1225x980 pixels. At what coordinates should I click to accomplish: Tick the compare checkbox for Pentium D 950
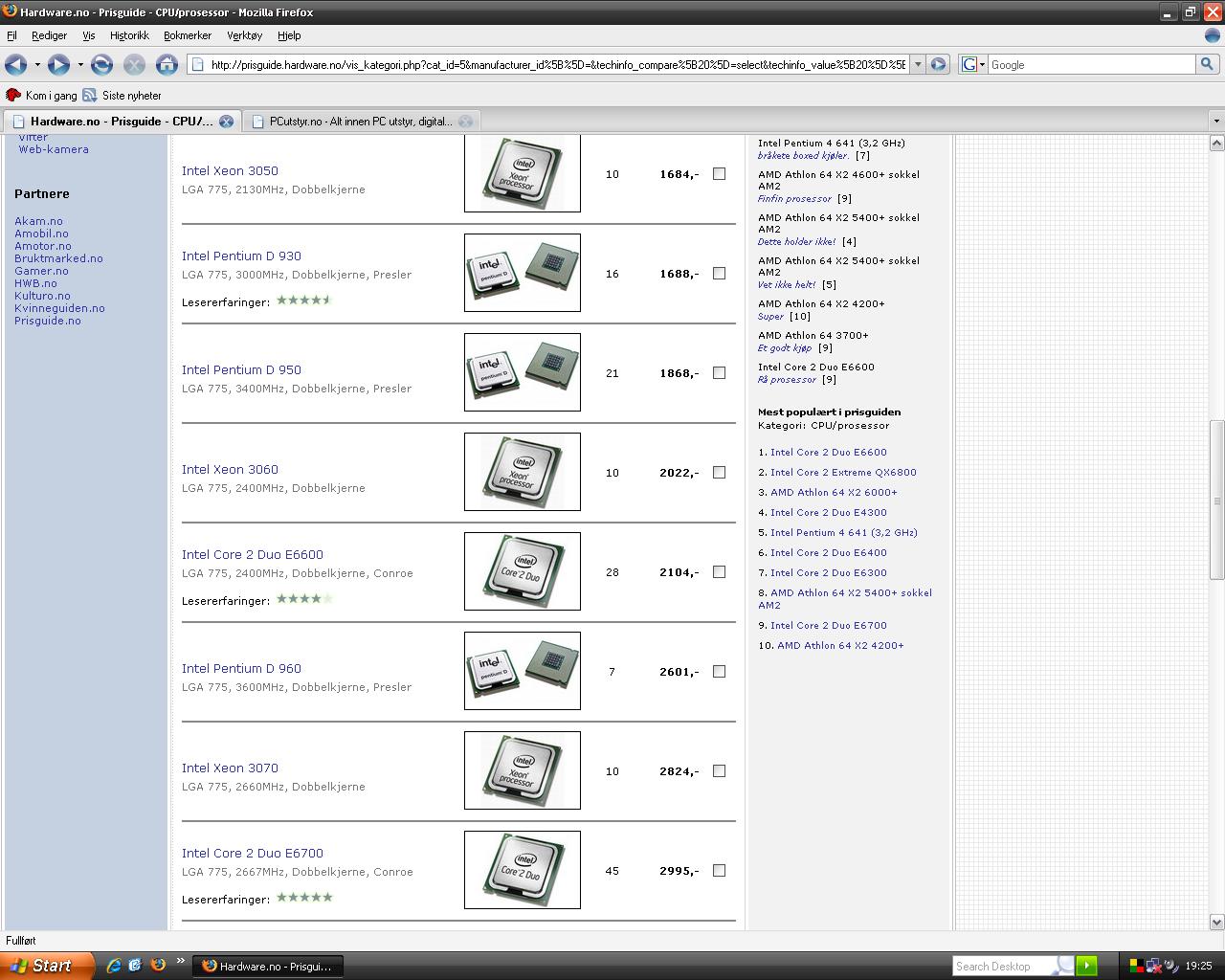[x=719, y=373]
